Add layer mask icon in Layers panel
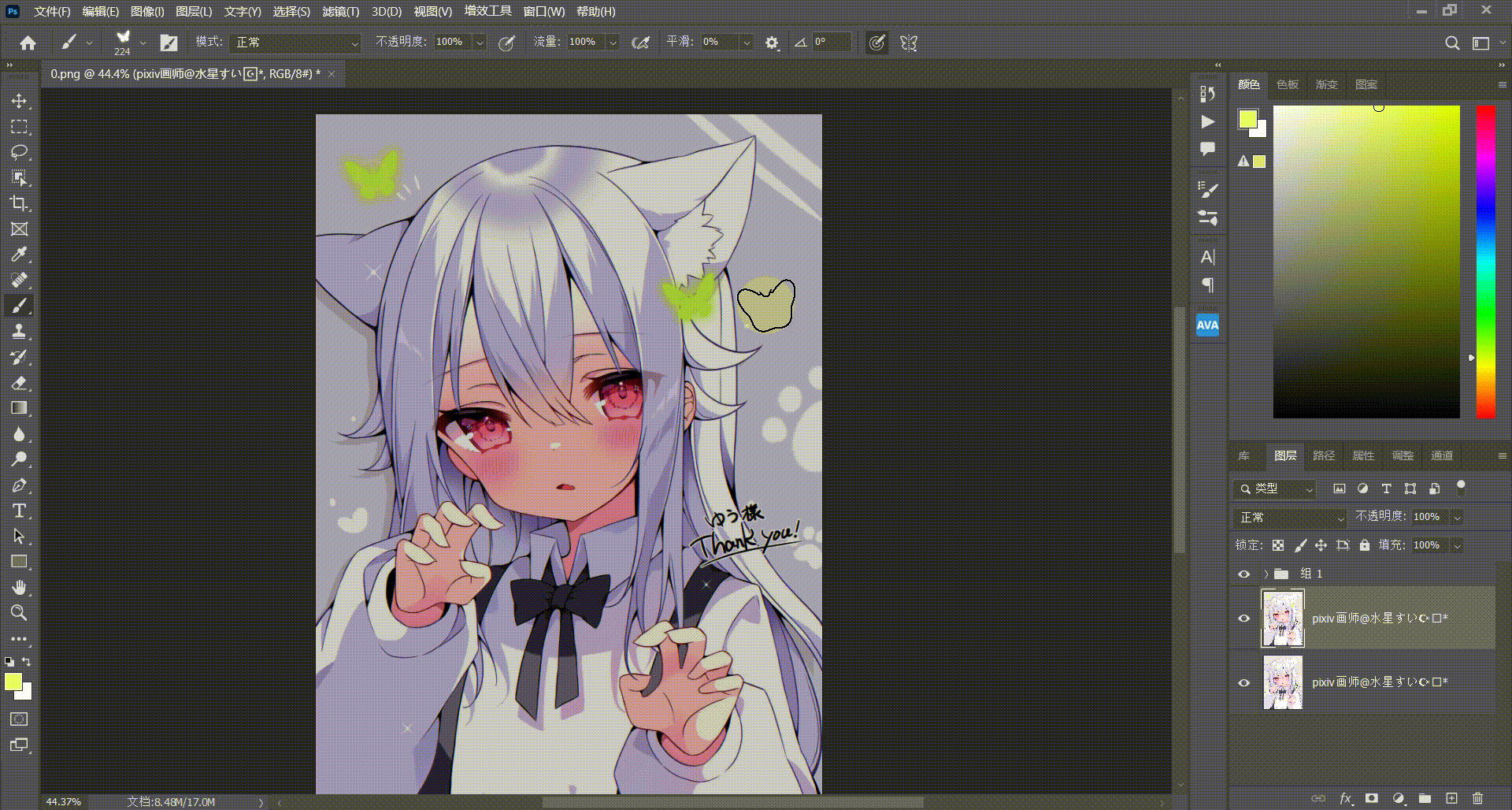 point(1371,798)
